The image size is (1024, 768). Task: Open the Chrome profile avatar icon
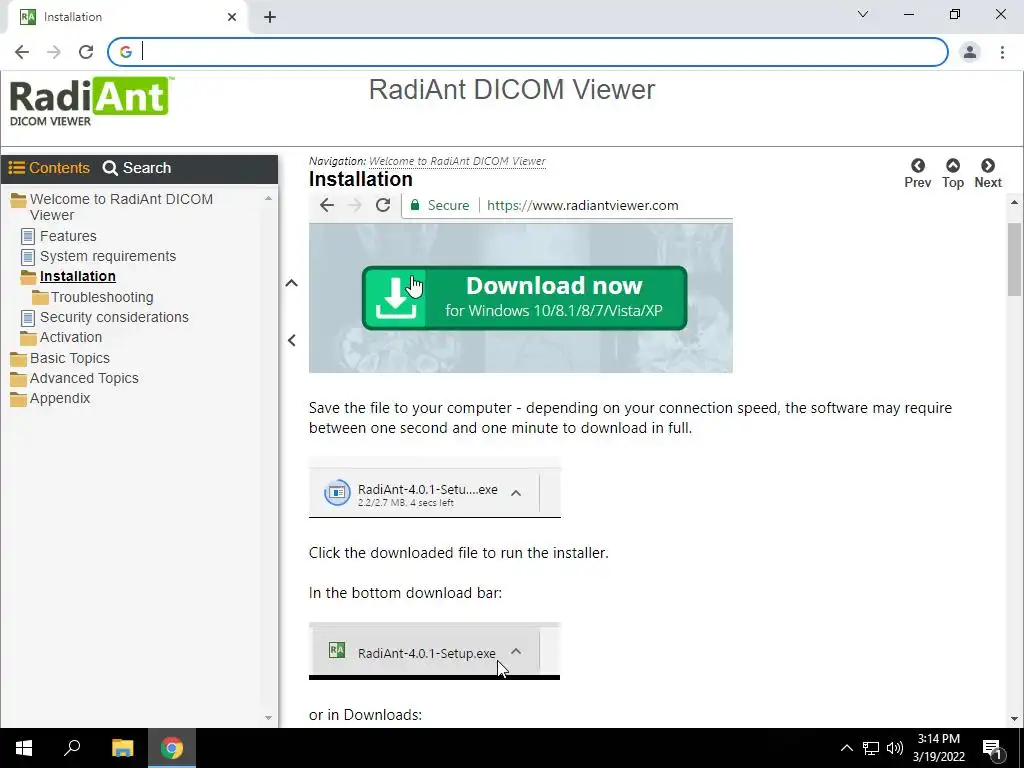point(970,52)
